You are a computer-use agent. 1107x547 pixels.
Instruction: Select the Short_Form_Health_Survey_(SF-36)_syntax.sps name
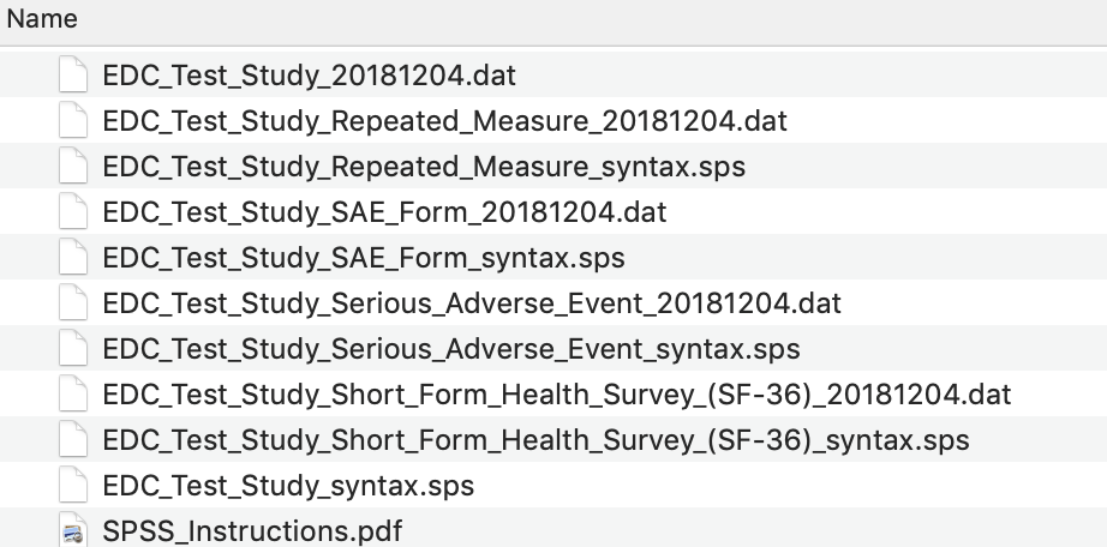536,441
